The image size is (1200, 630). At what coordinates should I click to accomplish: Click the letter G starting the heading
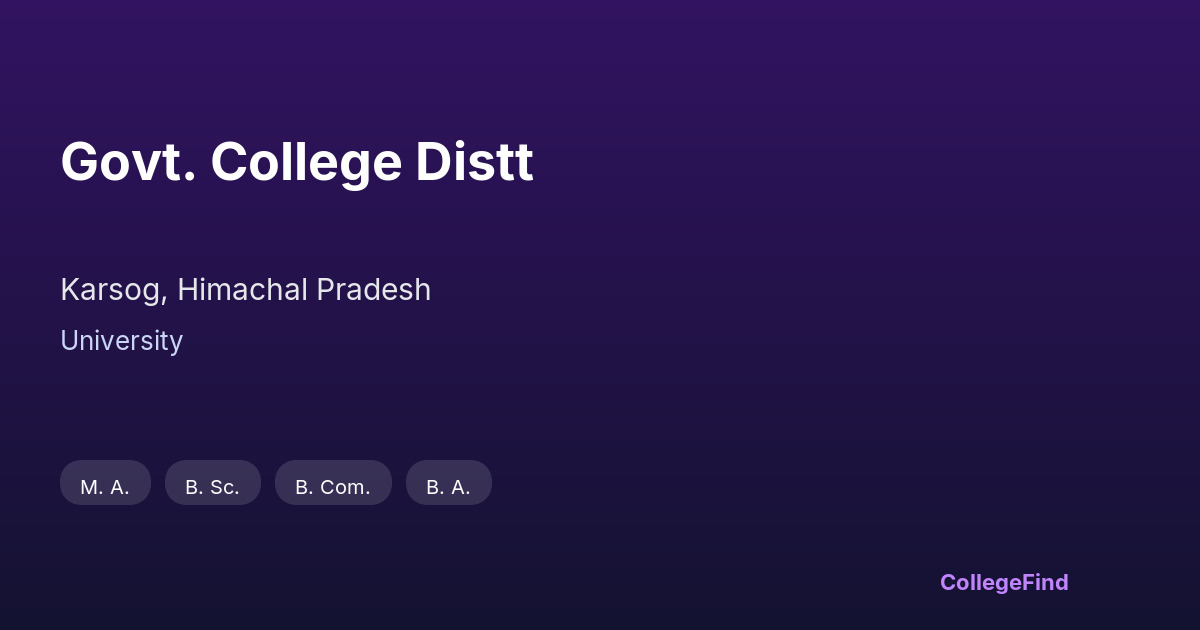79,162
